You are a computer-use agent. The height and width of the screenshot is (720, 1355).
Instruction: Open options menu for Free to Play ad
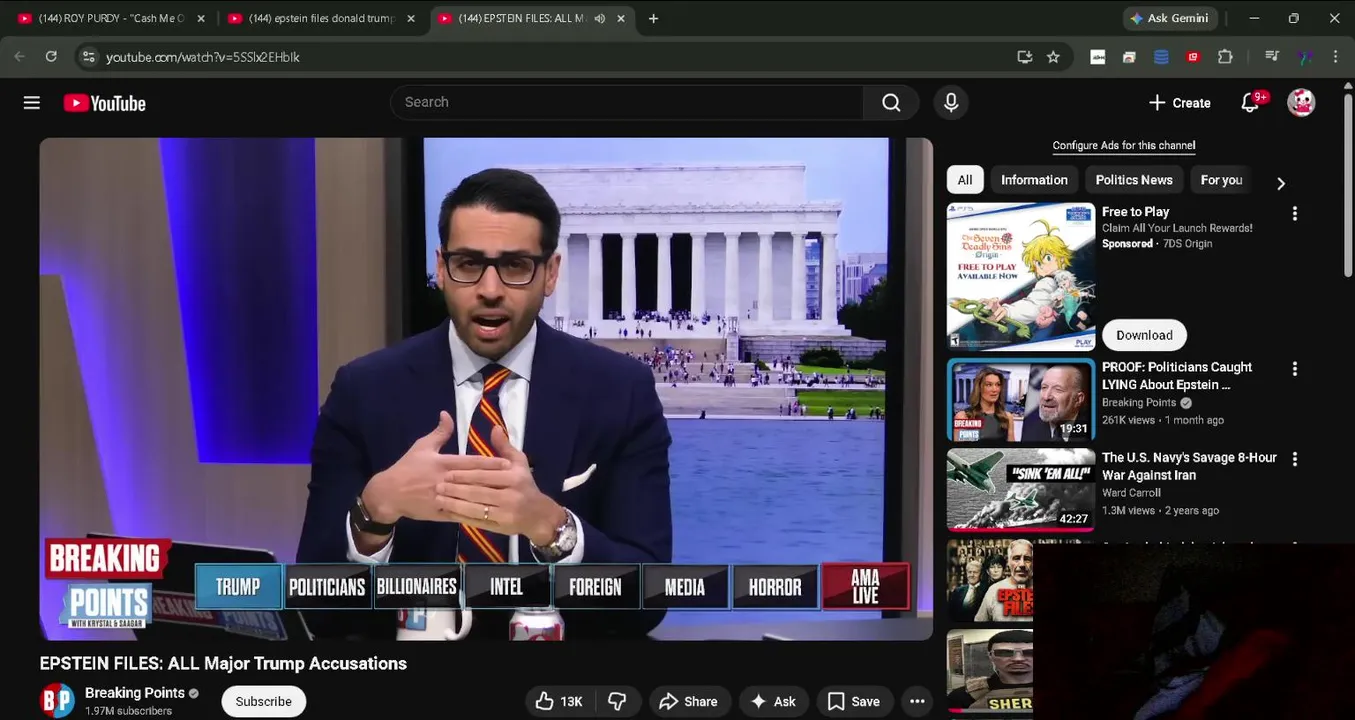coord(1295,214)
